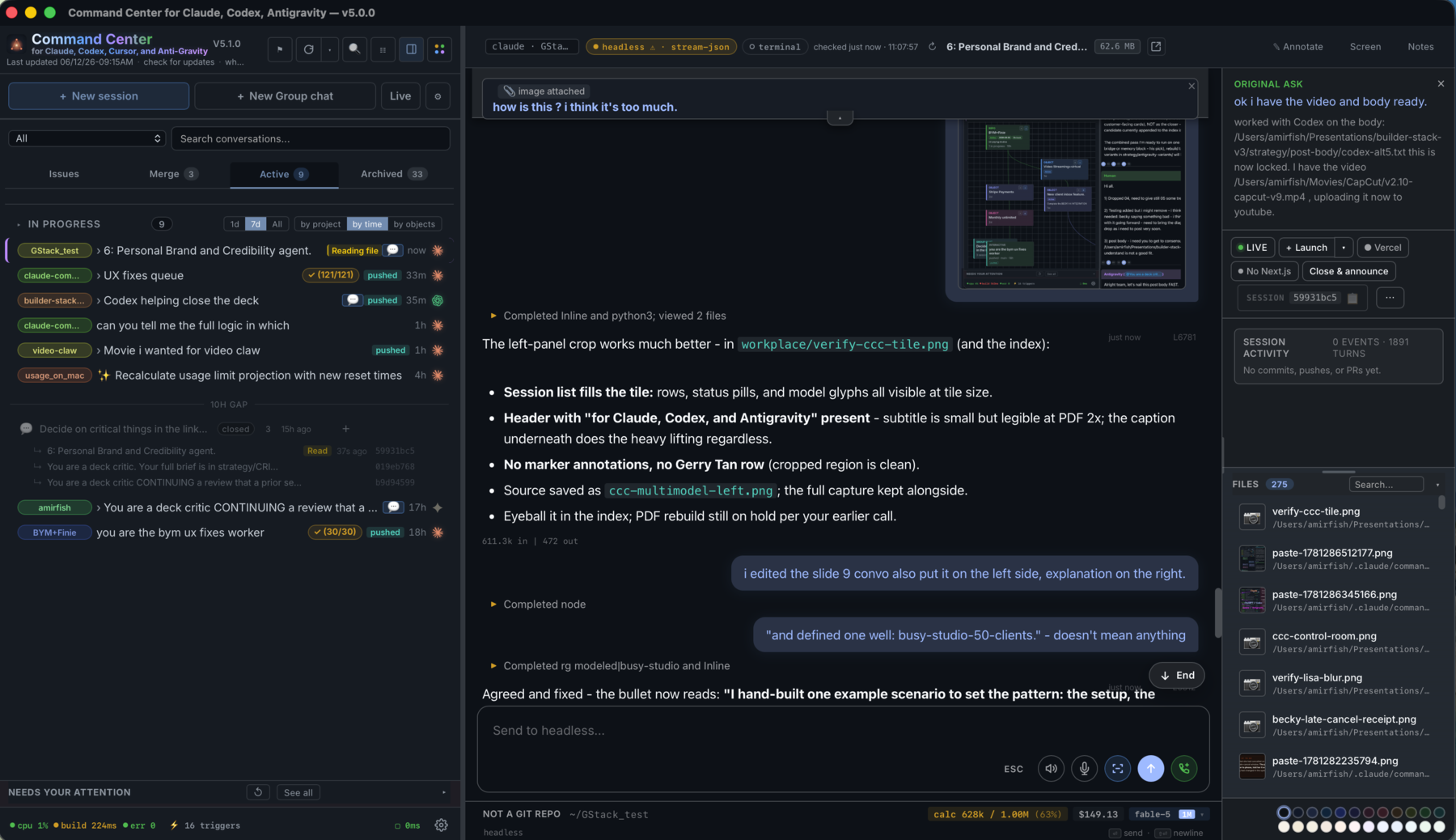
Task: Click the refresh icon beside checked time
Action: 932,47
